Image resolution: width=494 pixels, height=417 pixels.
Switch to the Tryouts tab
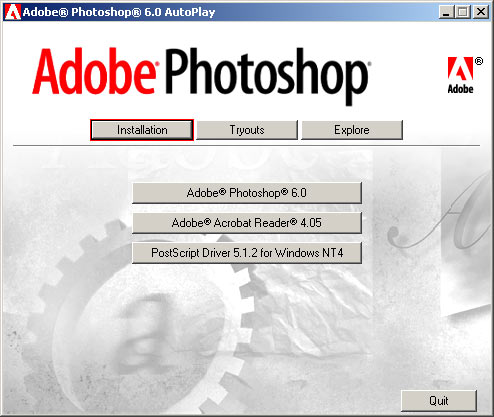point(247,130)
